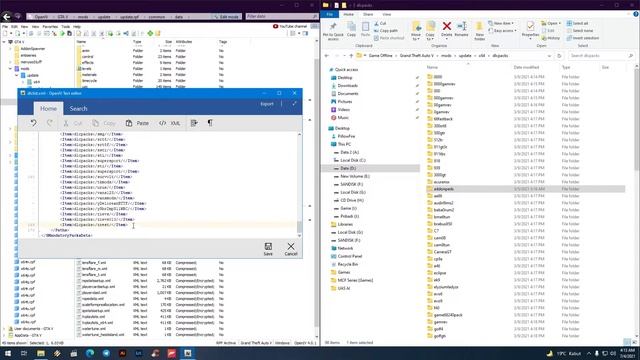Choose XML syntax in text editor toolbar

pos(169,123)
